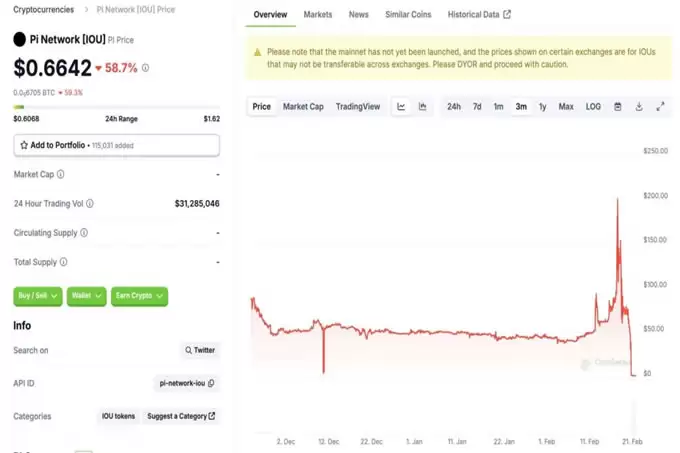Open the Historical Data tab
This screenshot has width=680, height=453.
point(478,15)
